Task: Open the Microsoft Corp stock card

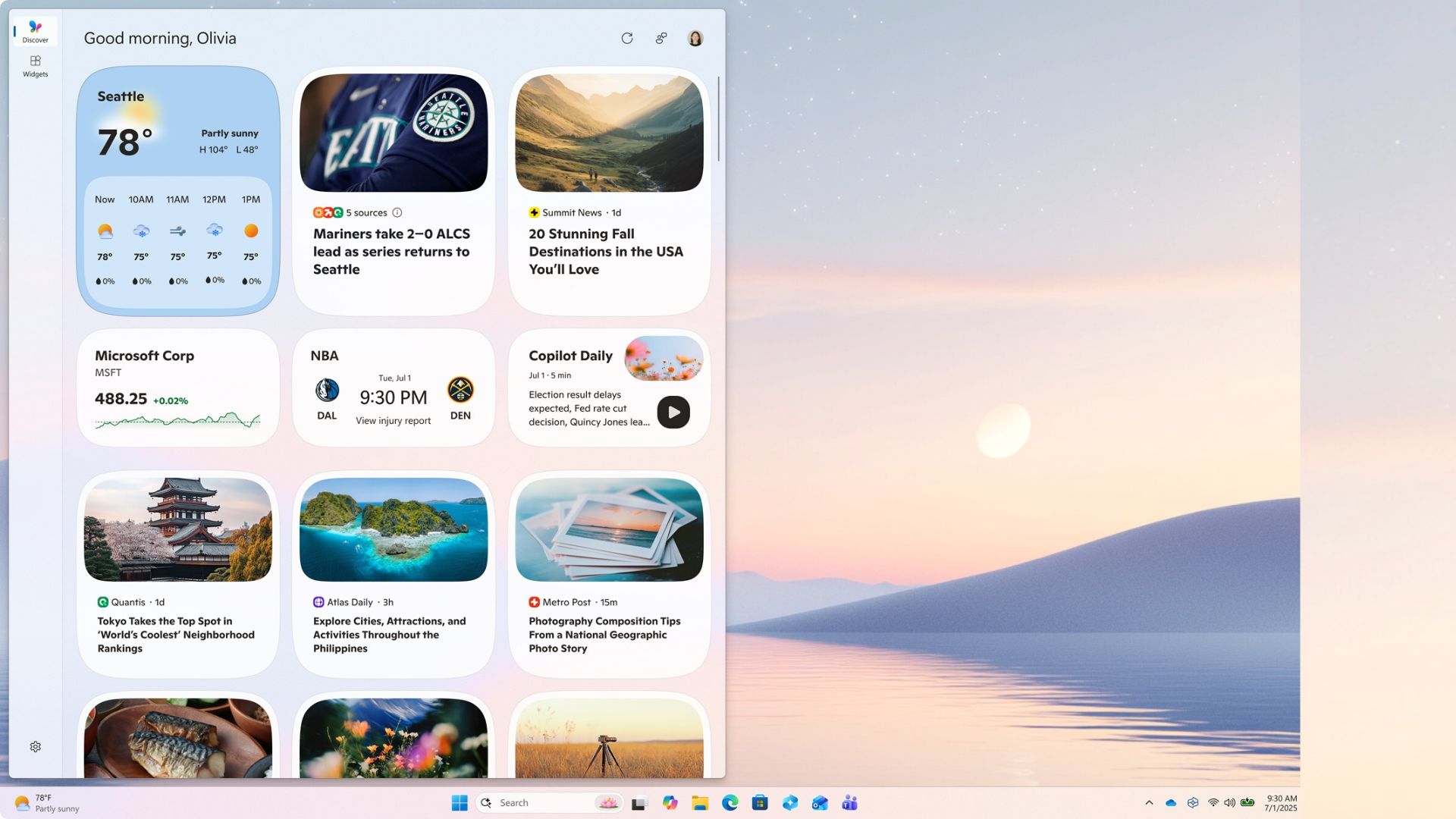Action: pos(177,388)
